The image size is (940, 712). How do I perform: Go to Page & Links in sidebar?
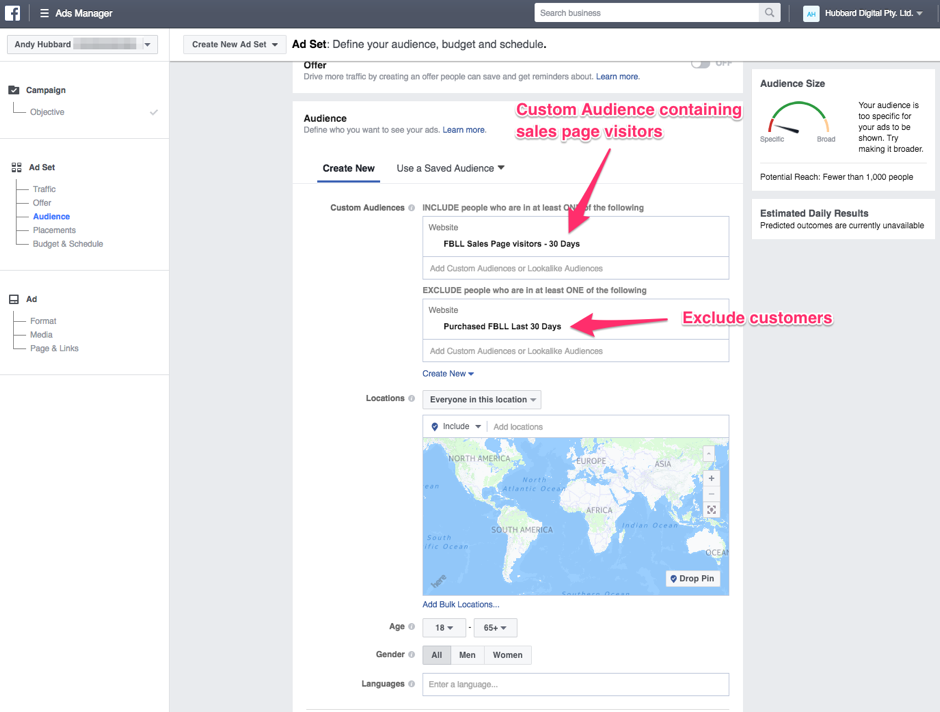[54, 348]
